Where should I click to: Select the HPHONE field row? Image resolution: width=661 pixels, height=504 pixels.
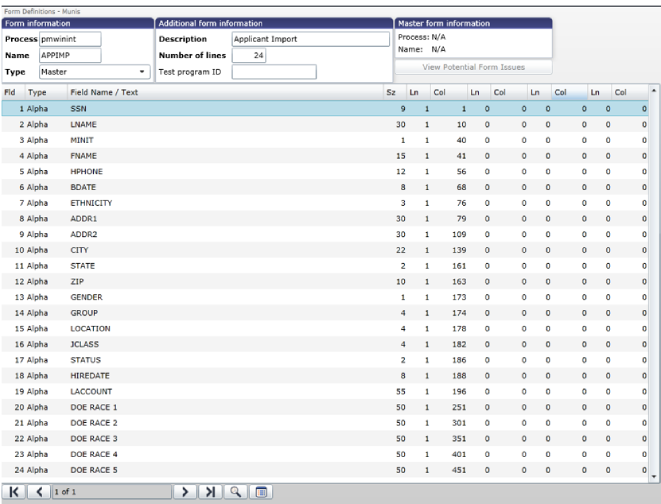pyautogui.click(x=325, y=172)
